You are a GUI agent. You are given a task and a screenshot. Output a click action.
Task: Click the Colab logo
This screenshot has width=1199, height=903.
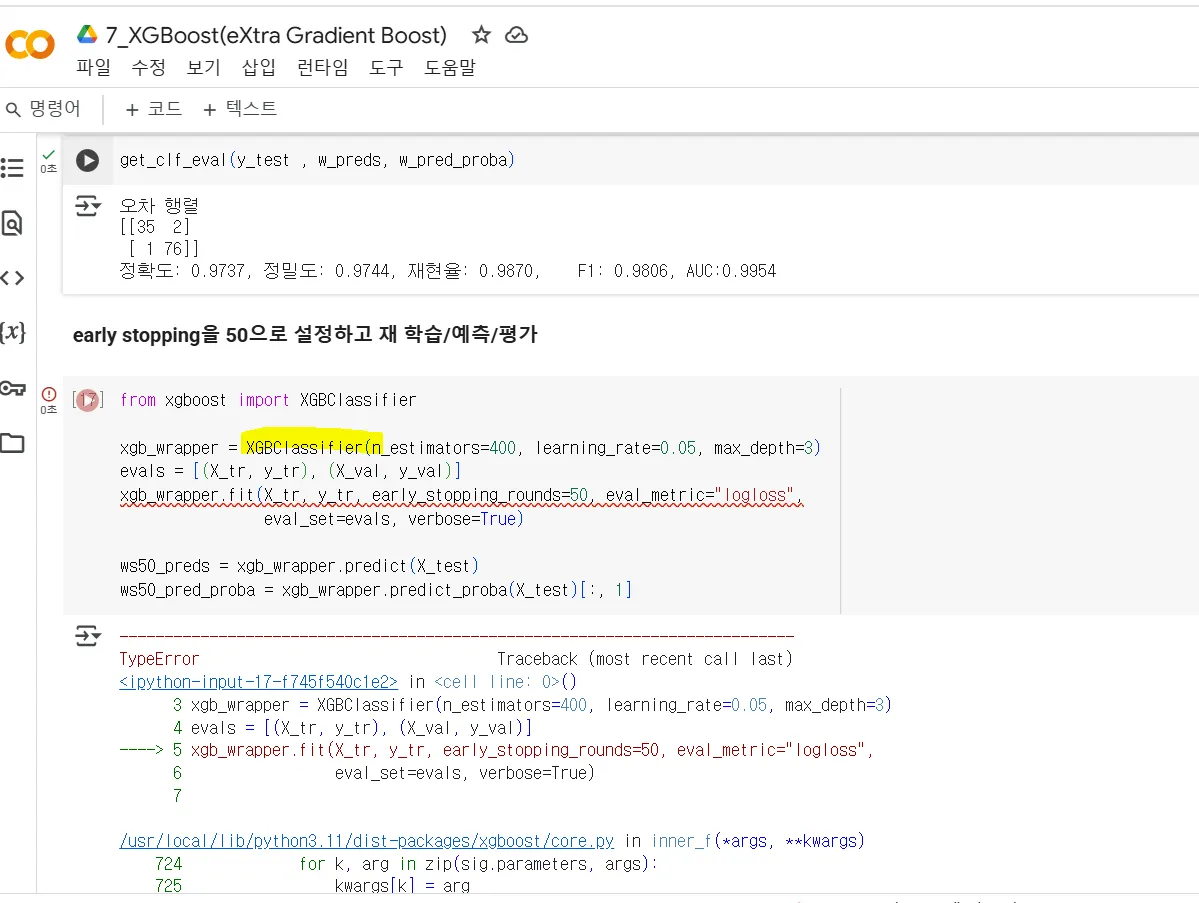(x=30, y=44)
